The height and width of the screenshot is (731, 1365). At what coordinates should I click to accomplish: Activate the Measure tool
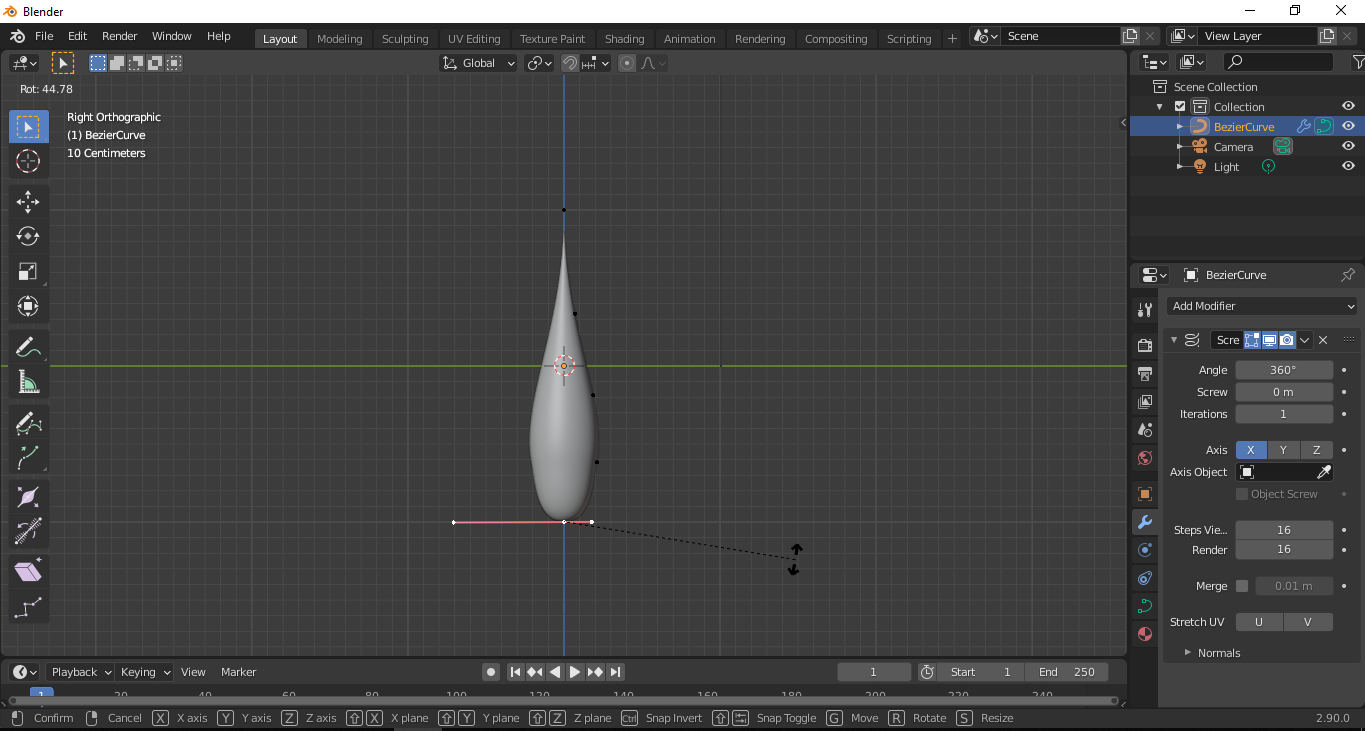point(28,381)
